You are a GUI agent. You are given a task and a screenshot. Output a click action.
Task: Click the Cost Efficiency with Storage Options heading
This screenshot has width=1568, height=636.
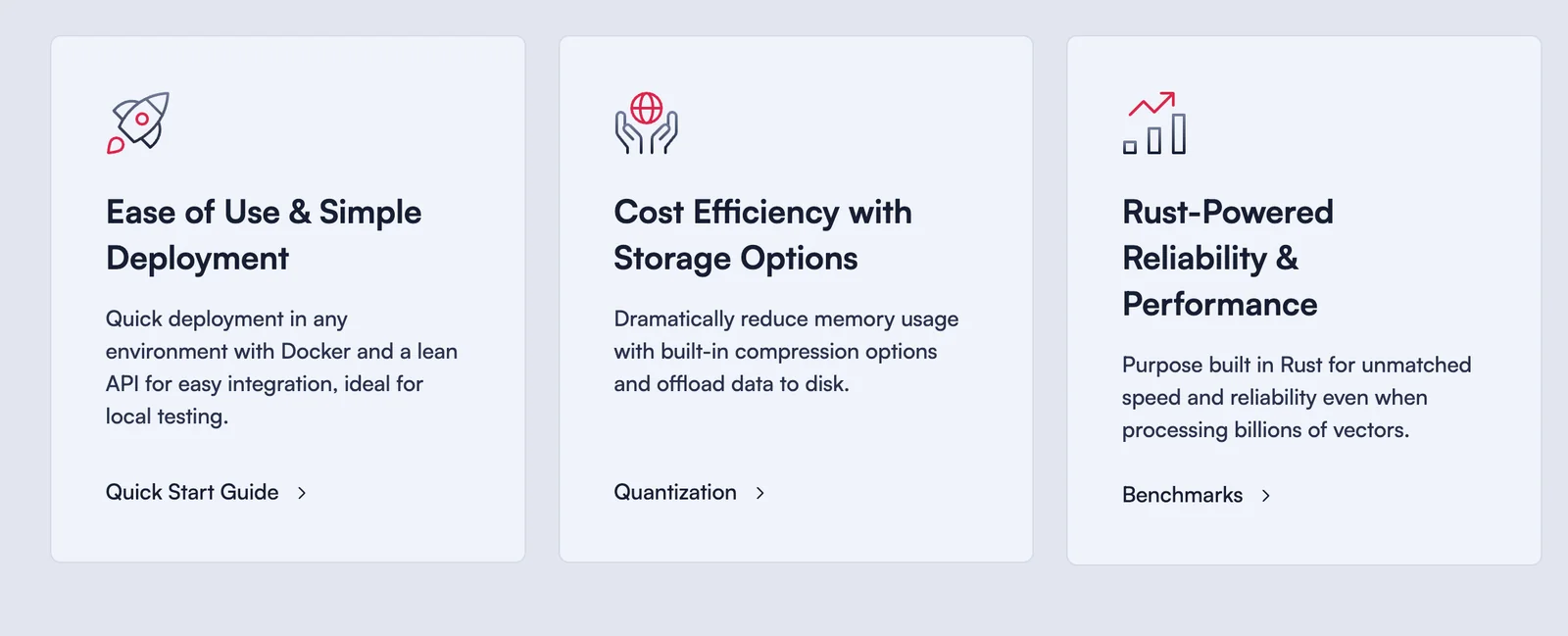coord(762,235)
